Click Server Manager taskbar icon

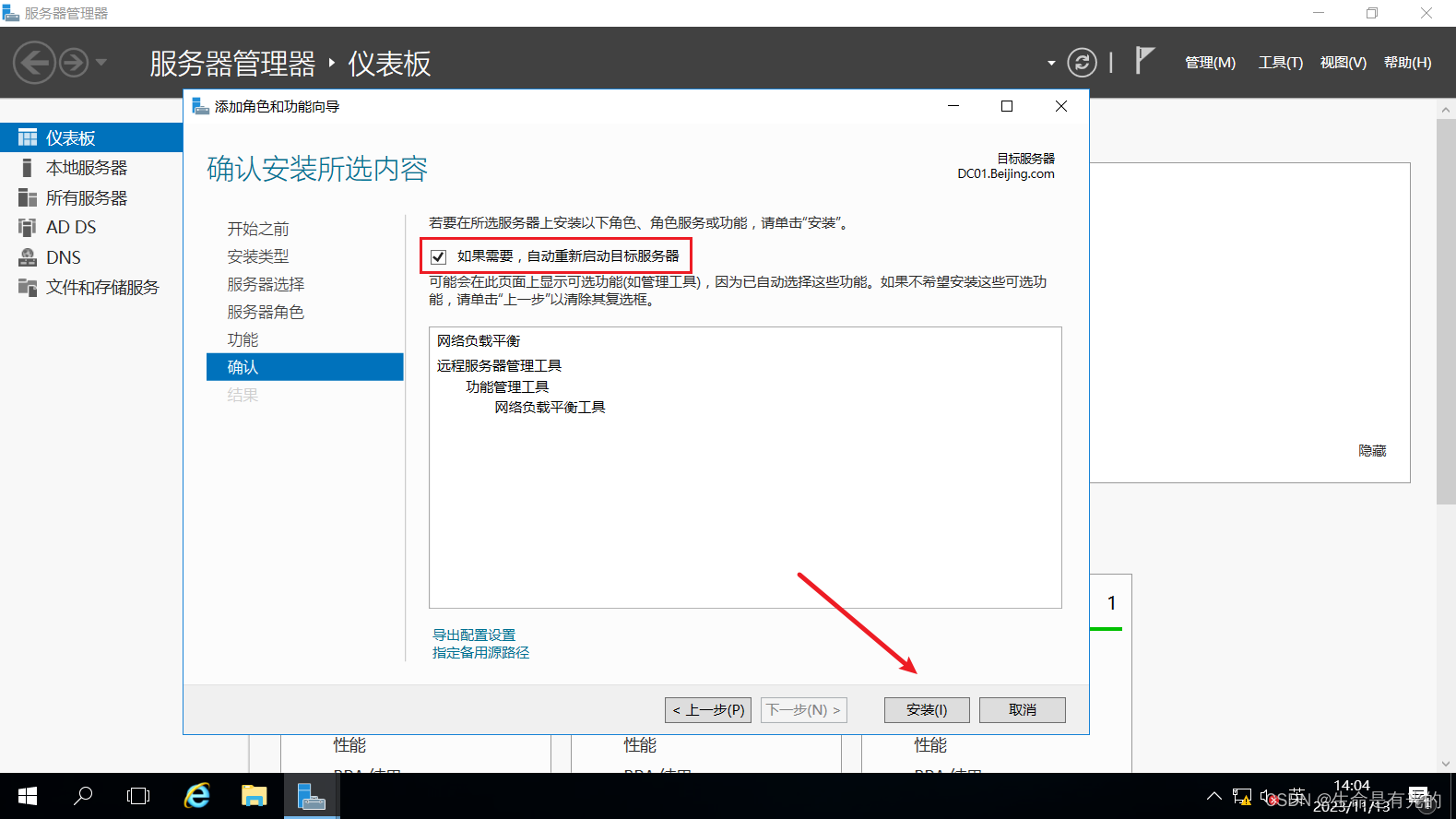click(x=312, y=796)
